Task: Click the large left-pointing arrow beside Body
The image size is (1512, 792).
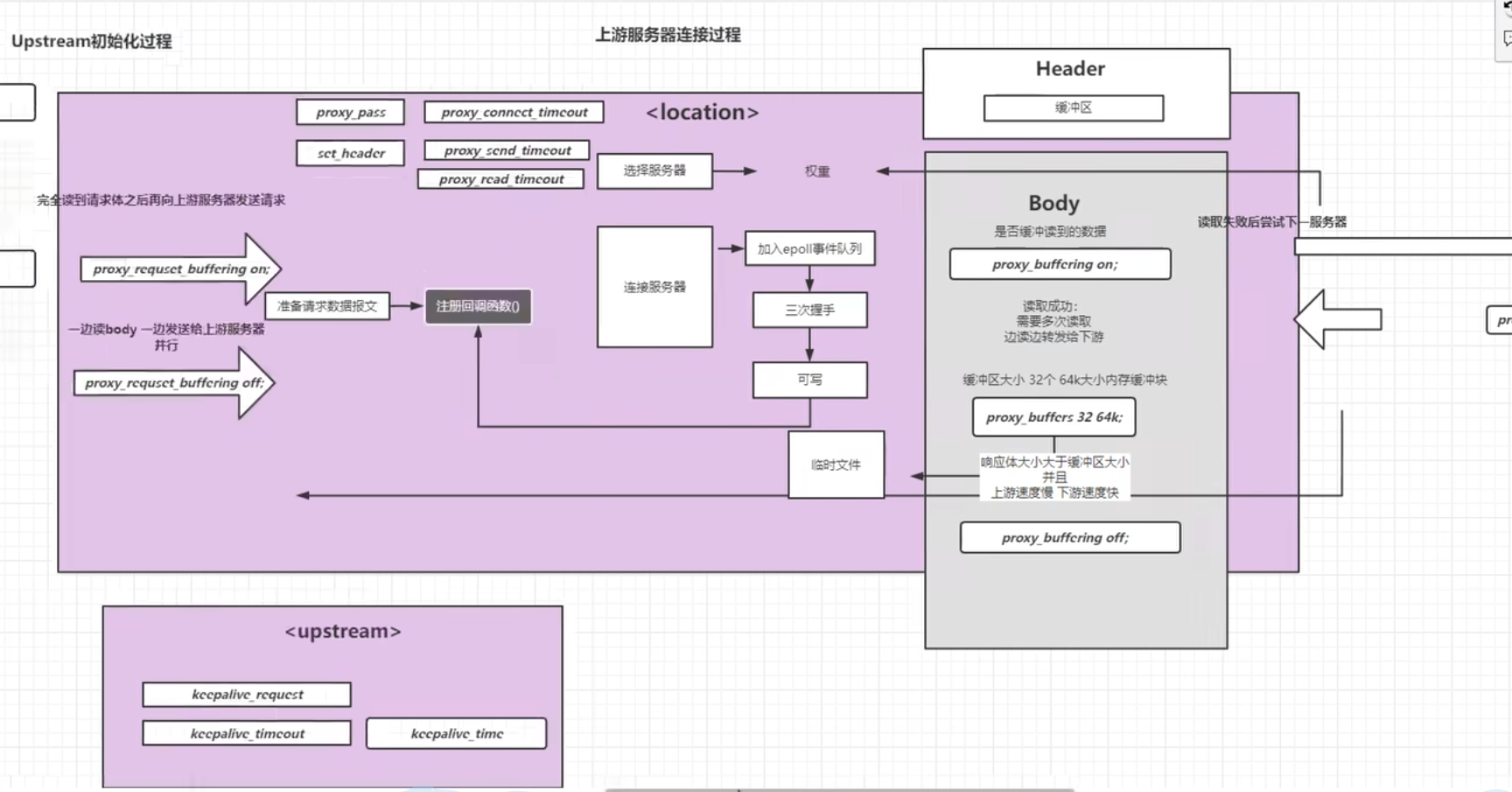Action: (1337, 319)
